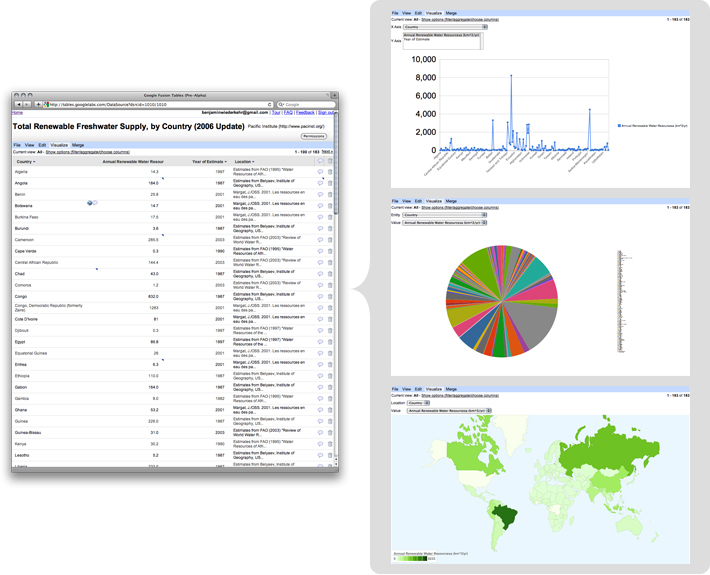Open the Visualize menu in the browser window
The image size is (710, 575).
(59, 145)
